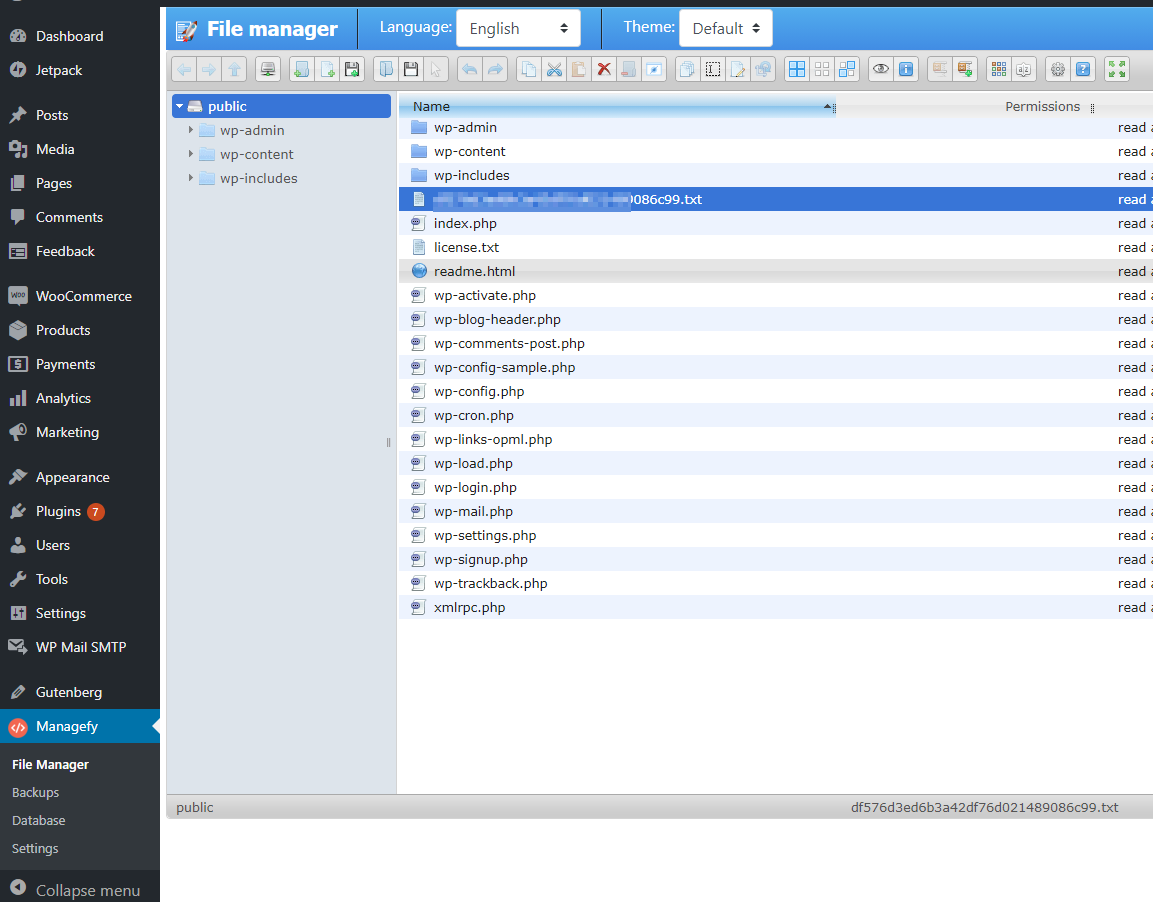Screen dimensions: 1153x902
Task: Create a new folder with the toolbar icon
Action: (x=301, y=70)
